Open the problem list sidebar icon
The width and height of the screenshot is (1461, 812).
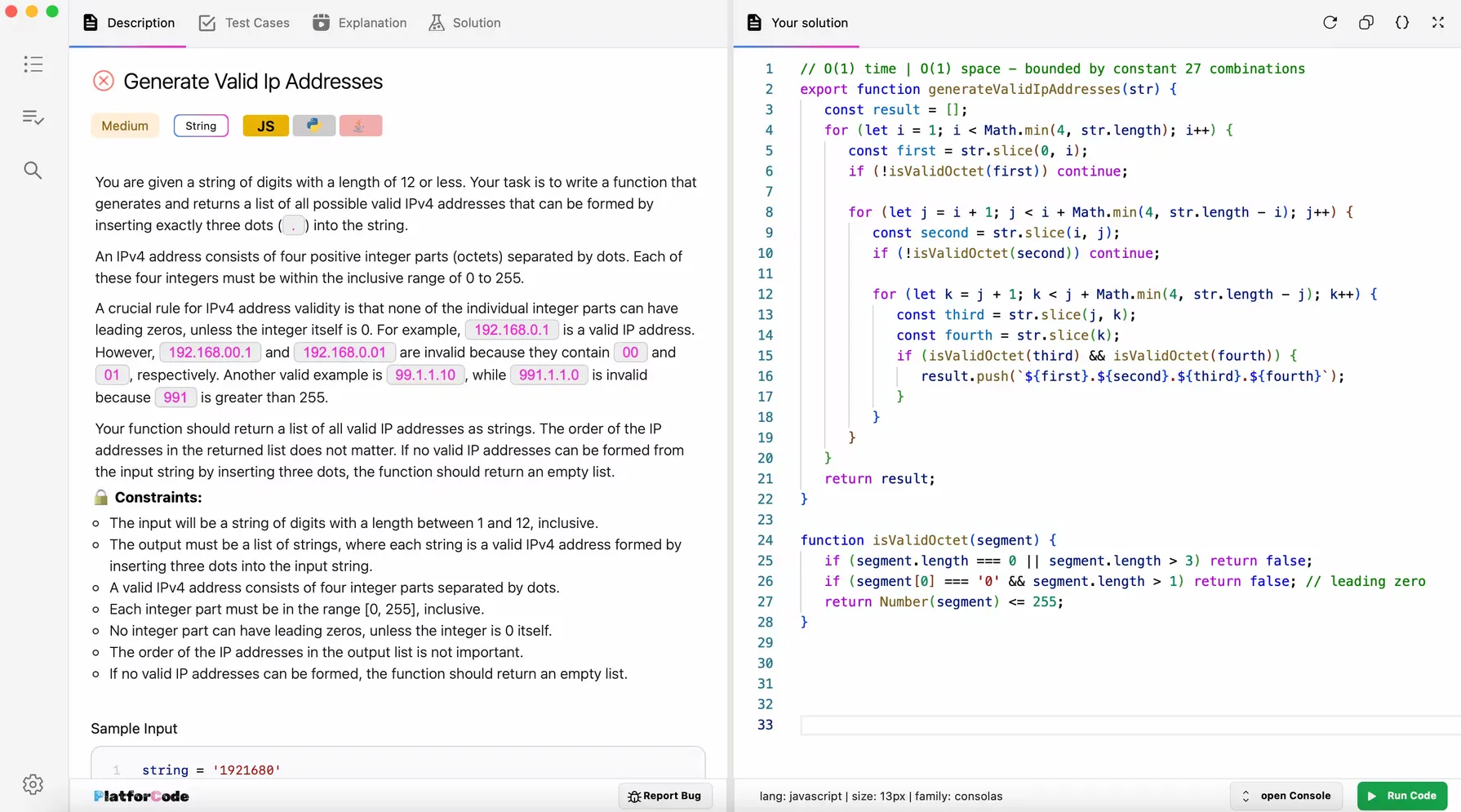[33, 64]
